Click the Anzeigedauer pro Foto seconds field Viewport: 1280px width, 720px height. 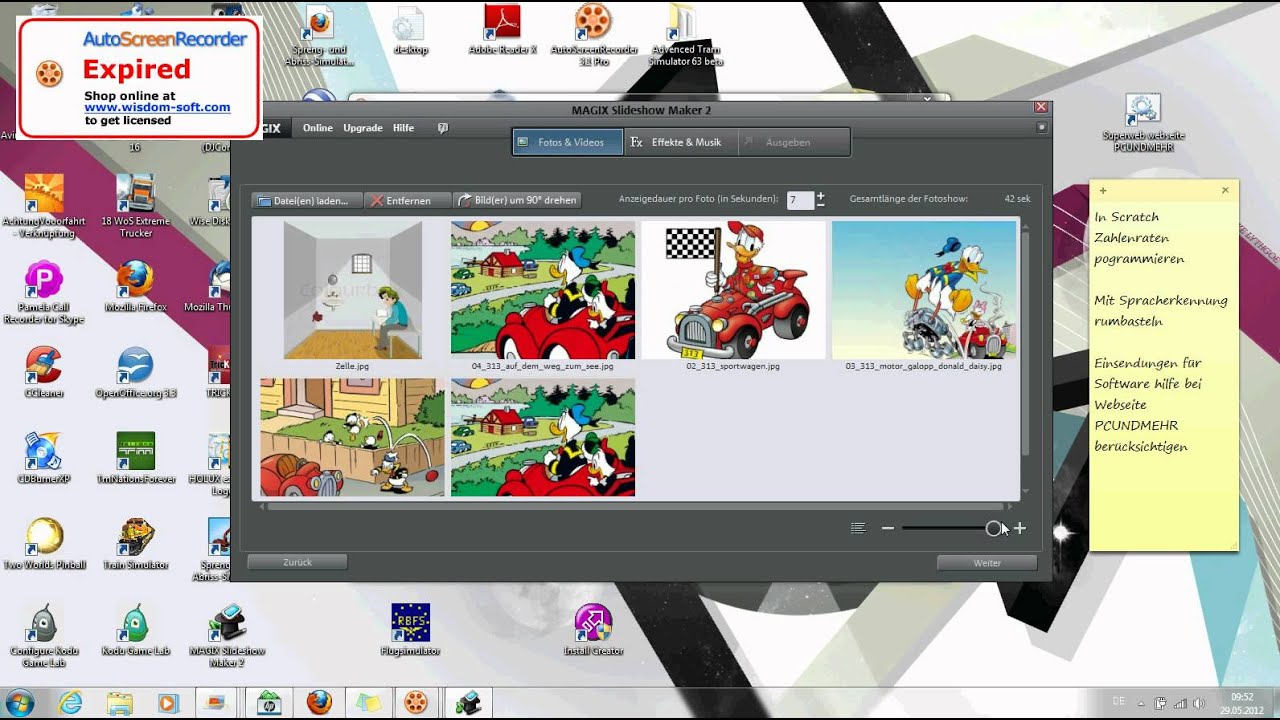tap(799, 200)
